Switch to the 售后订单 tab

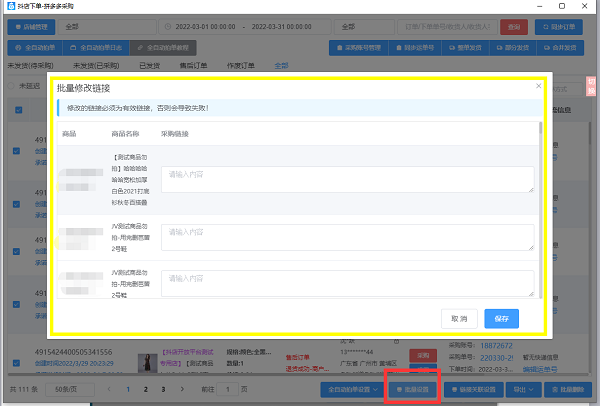tap(193, 66)
